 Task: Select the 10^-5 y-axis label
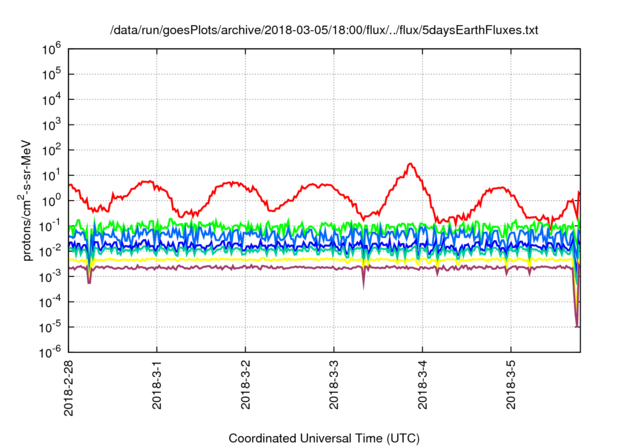pos(51,328)
